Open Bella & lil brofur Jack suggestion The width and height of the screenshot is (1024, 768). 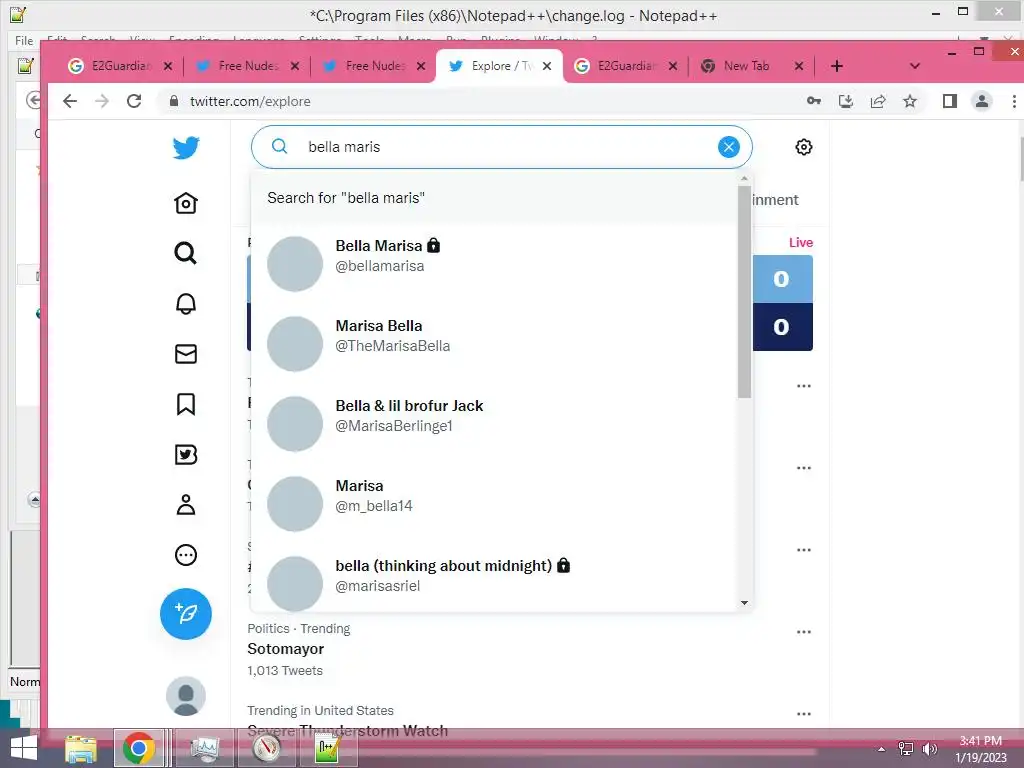[494, 423]
